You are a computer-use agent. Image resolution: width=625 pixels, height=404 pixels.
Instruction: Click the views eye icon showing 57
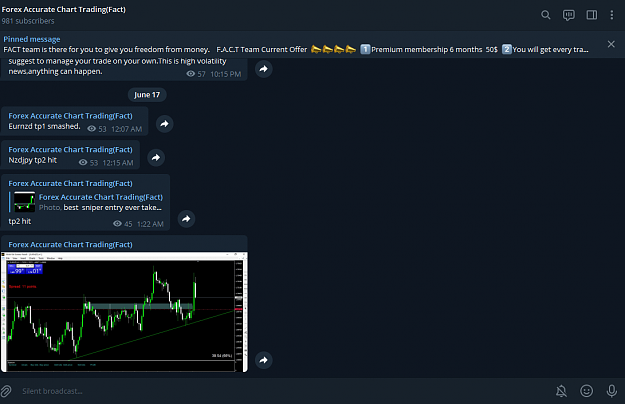click(191, 74)
